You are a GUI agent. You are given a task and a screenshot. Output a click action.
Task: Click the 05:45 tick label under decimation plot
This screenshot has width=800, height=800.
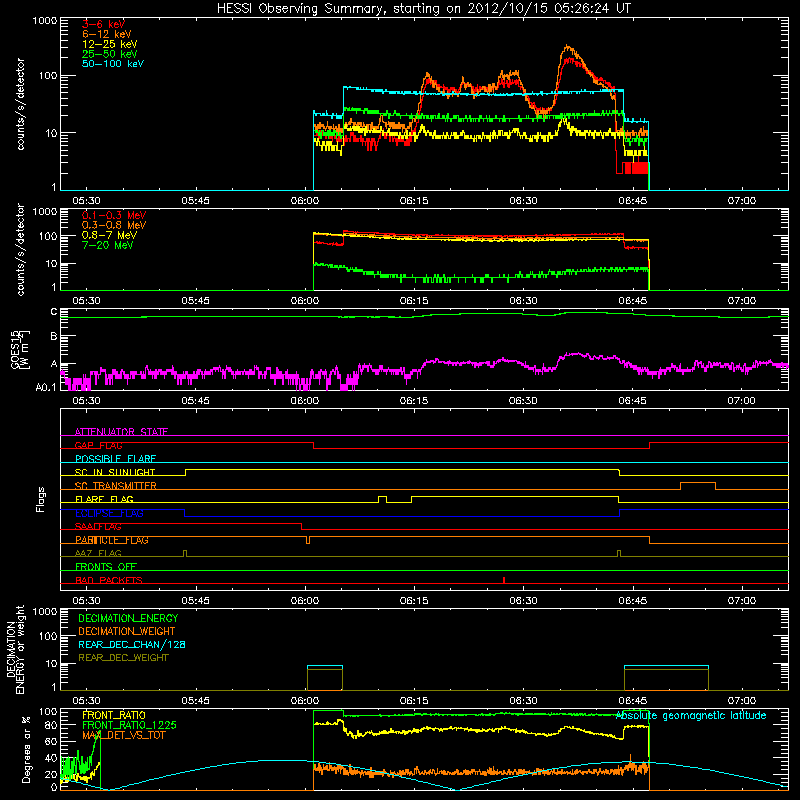tap(195, 701)
